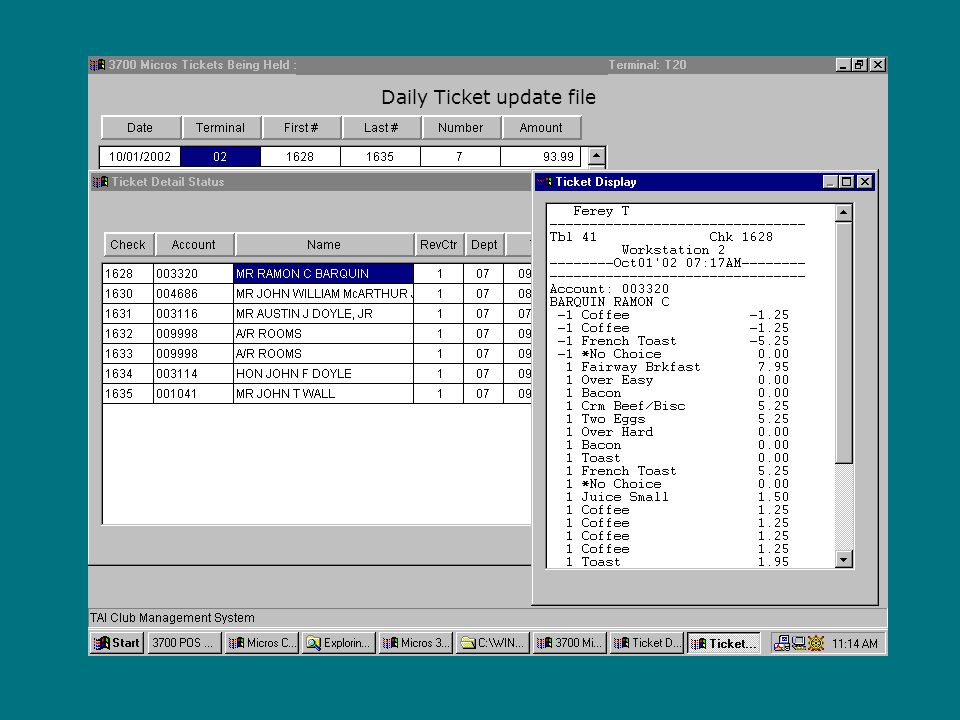Open the C:\WIN... taskbar window

(493, 643)
